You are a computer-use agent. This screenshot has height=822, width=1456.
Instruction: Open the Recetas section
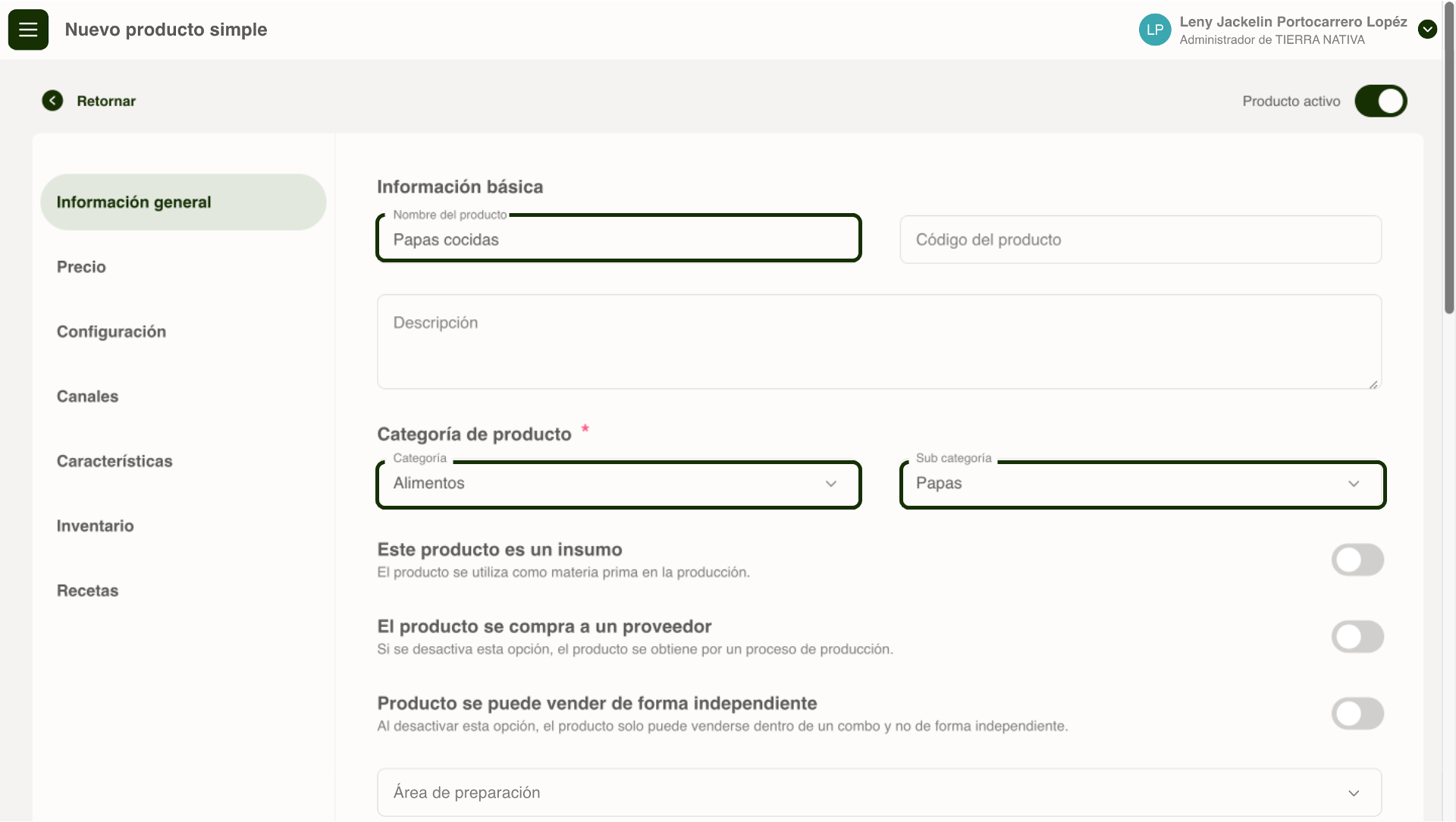coord(87,591)
